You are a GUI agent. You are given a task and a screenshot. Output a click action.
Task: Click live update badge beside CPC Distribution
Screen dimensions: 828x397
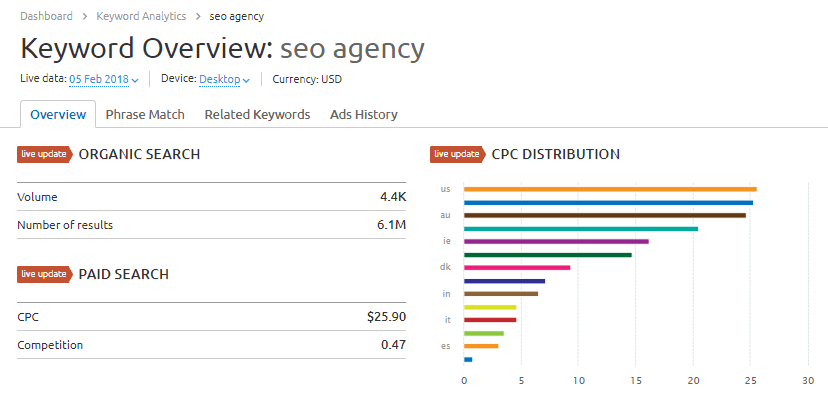coord(458,154)
